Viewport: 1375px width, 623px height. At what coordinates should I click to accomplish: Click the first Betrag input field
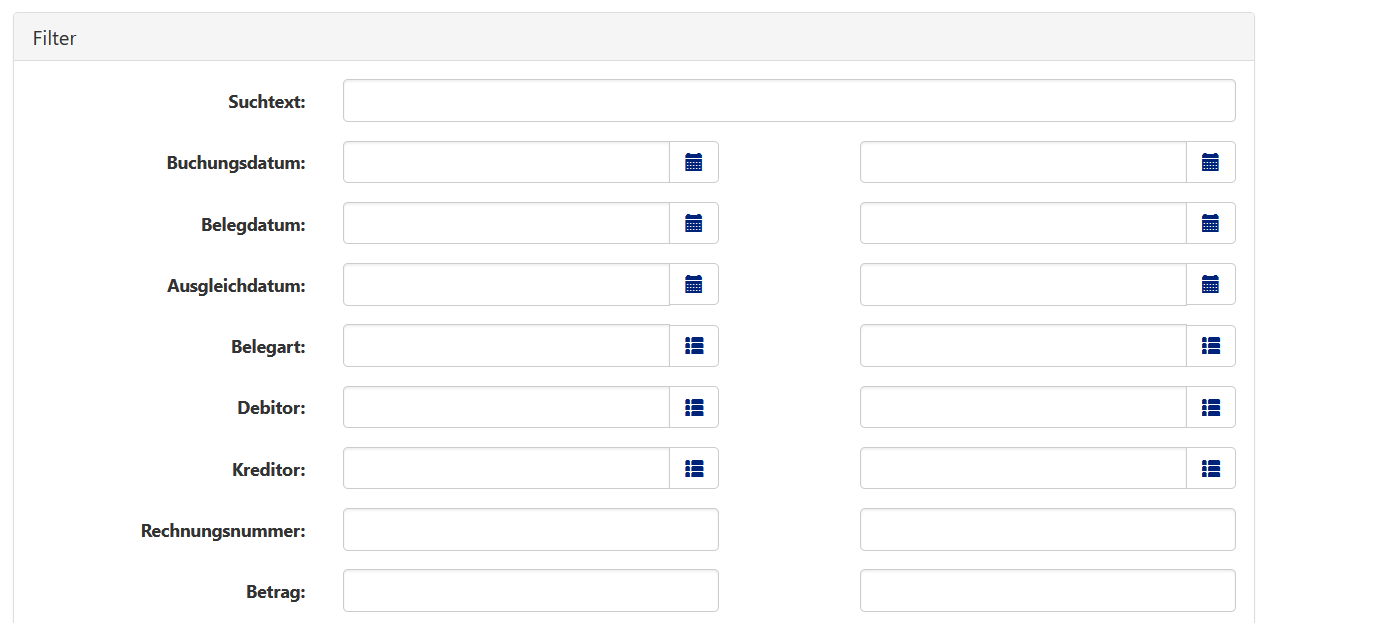coord(530,590)
